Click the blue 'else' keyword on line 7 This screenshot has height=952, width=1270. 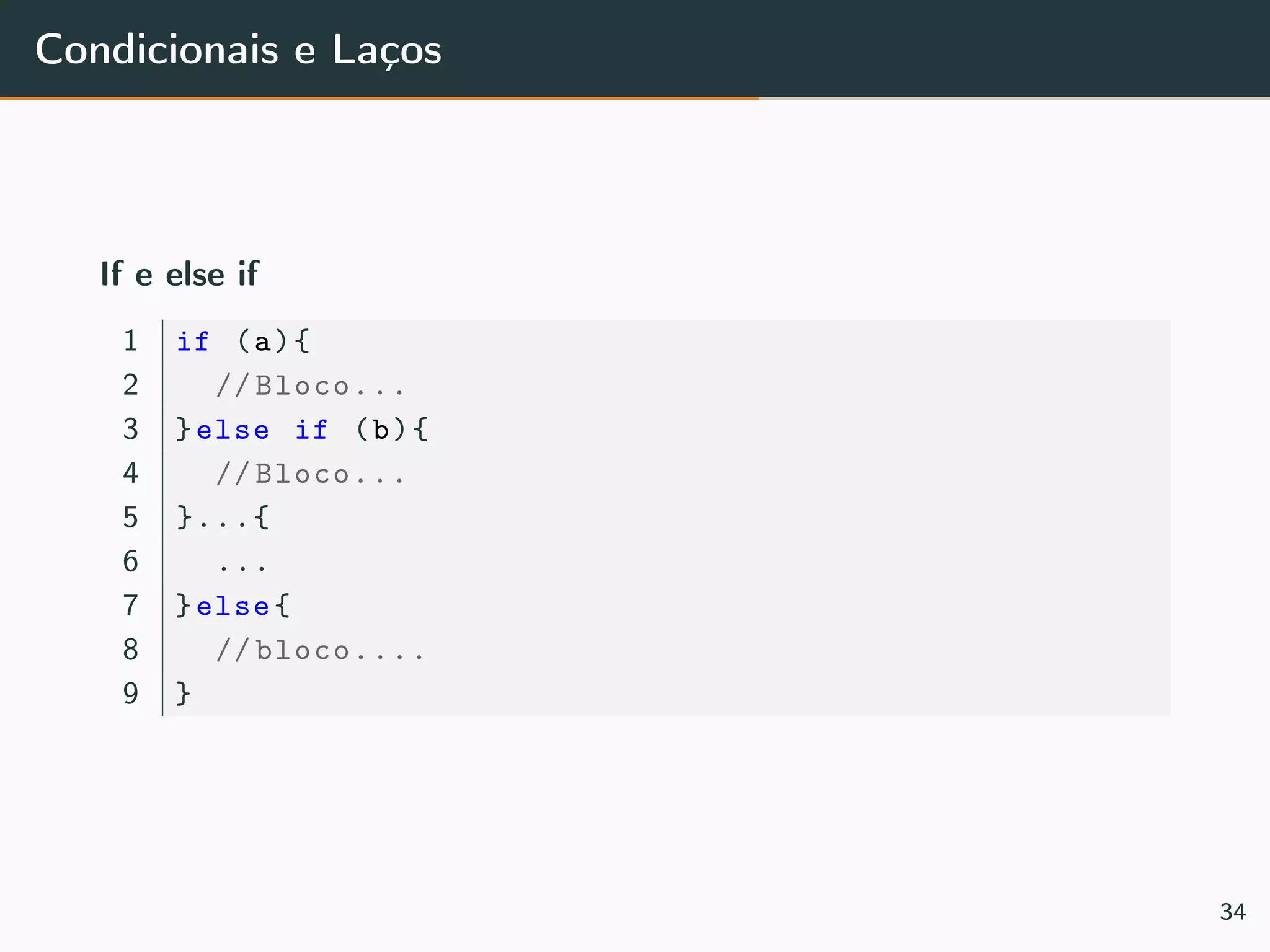tap(233, 606)
